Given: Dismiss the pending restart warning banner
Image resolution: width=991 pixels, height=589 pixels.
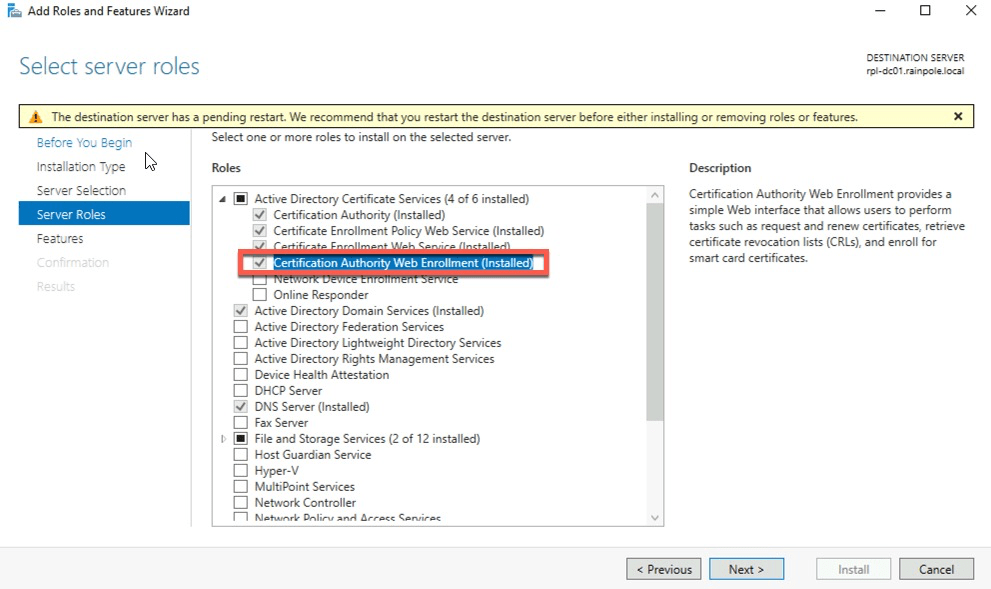Looking at the screenshot, I should (x=958, y=116).
